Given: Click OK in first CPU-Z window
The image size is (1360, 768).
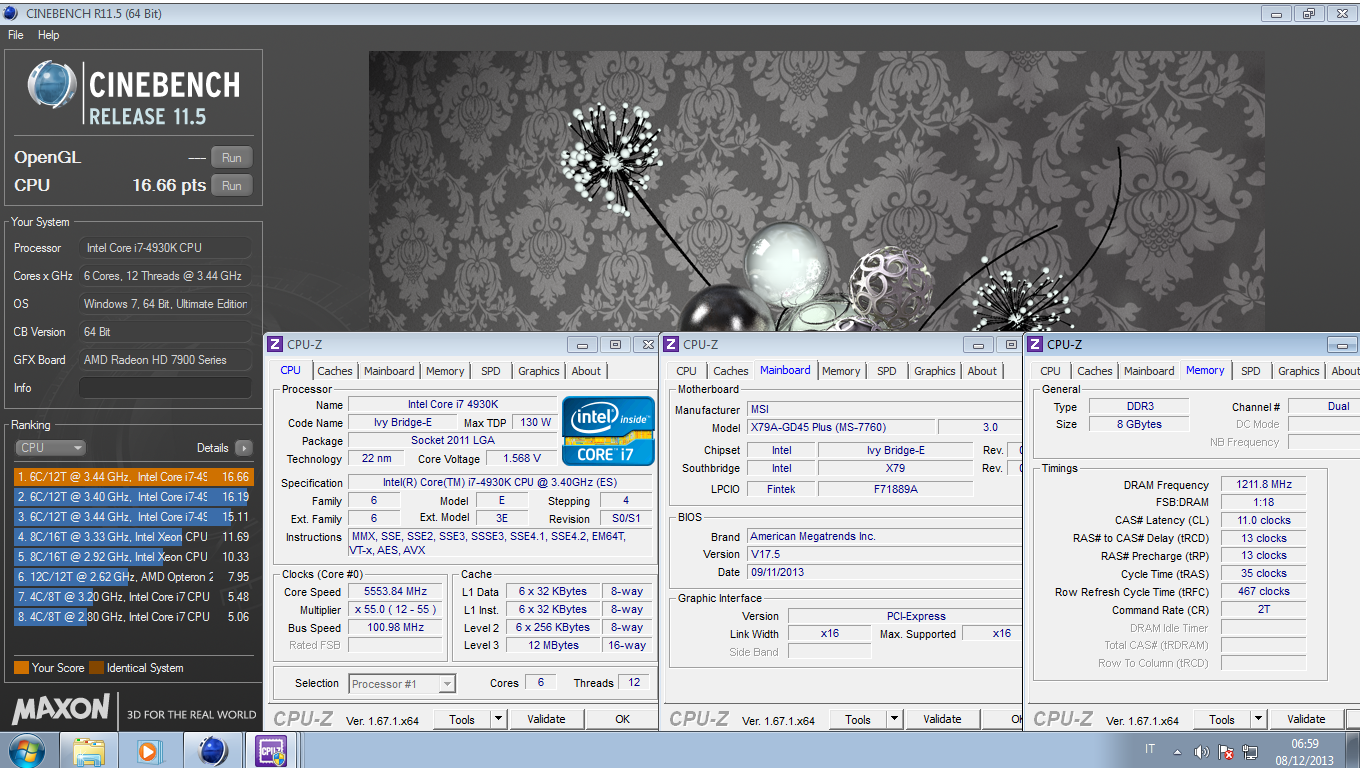Looking at the screenshot, I should point(622,719).
